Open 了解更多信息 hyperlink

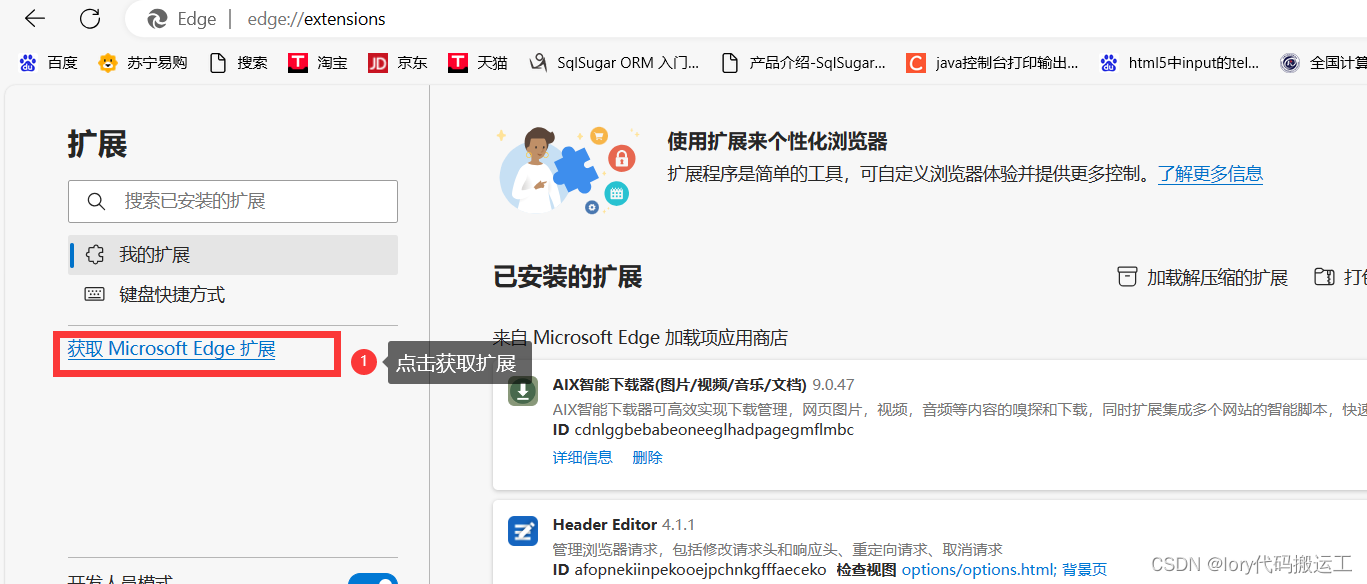tap(1210, 173)
